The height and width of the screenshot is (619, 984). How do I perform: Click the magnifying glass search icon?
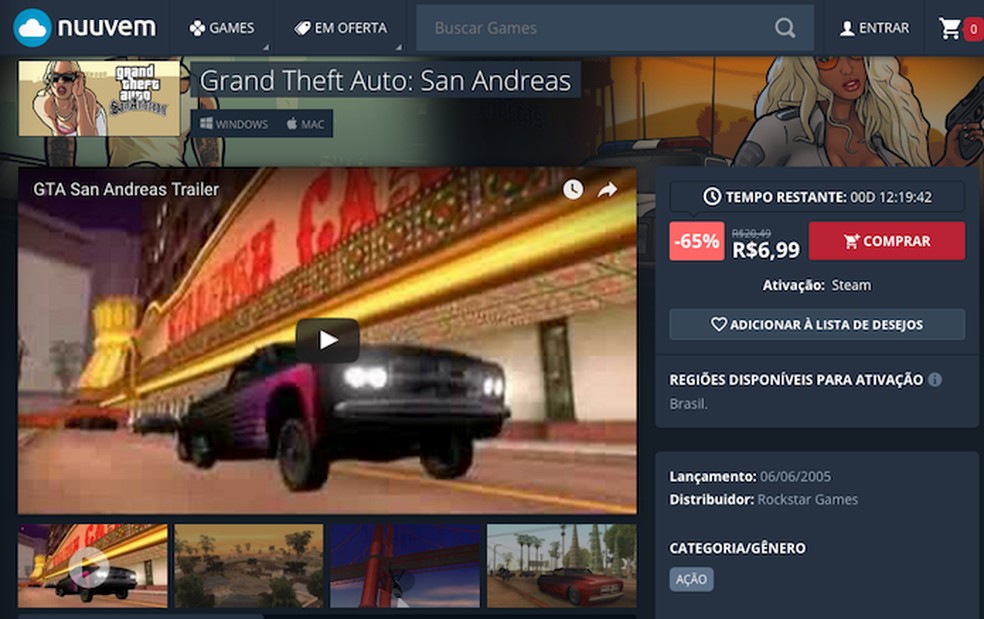[784, 28]
